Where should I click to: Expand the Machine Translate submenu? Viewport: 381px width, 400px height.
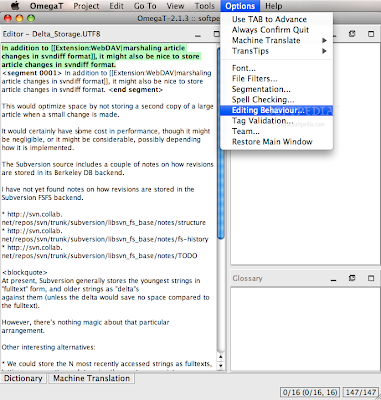276,40
